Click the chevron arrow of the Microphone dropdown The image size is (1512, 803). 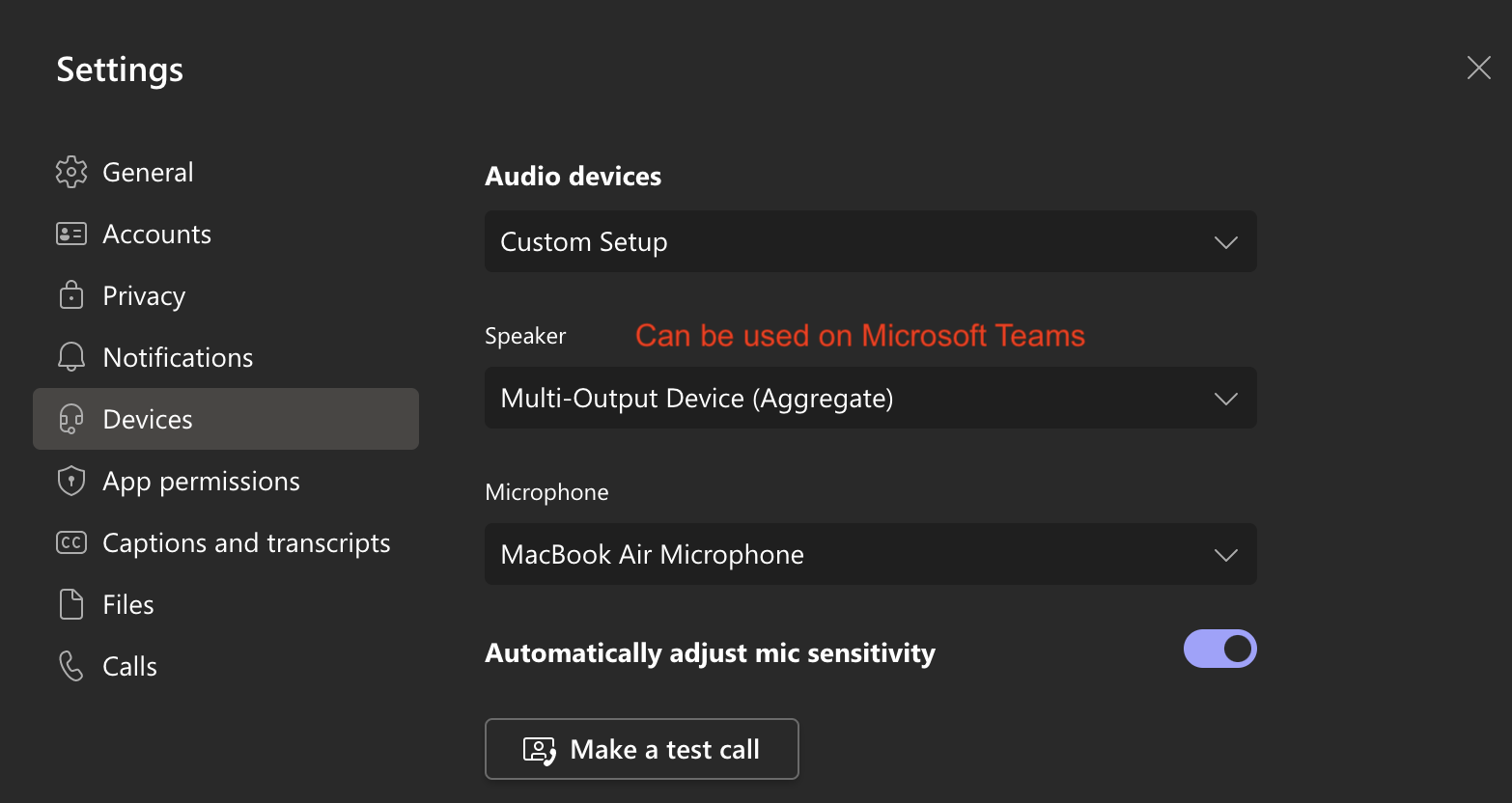tap(1225, 555)
